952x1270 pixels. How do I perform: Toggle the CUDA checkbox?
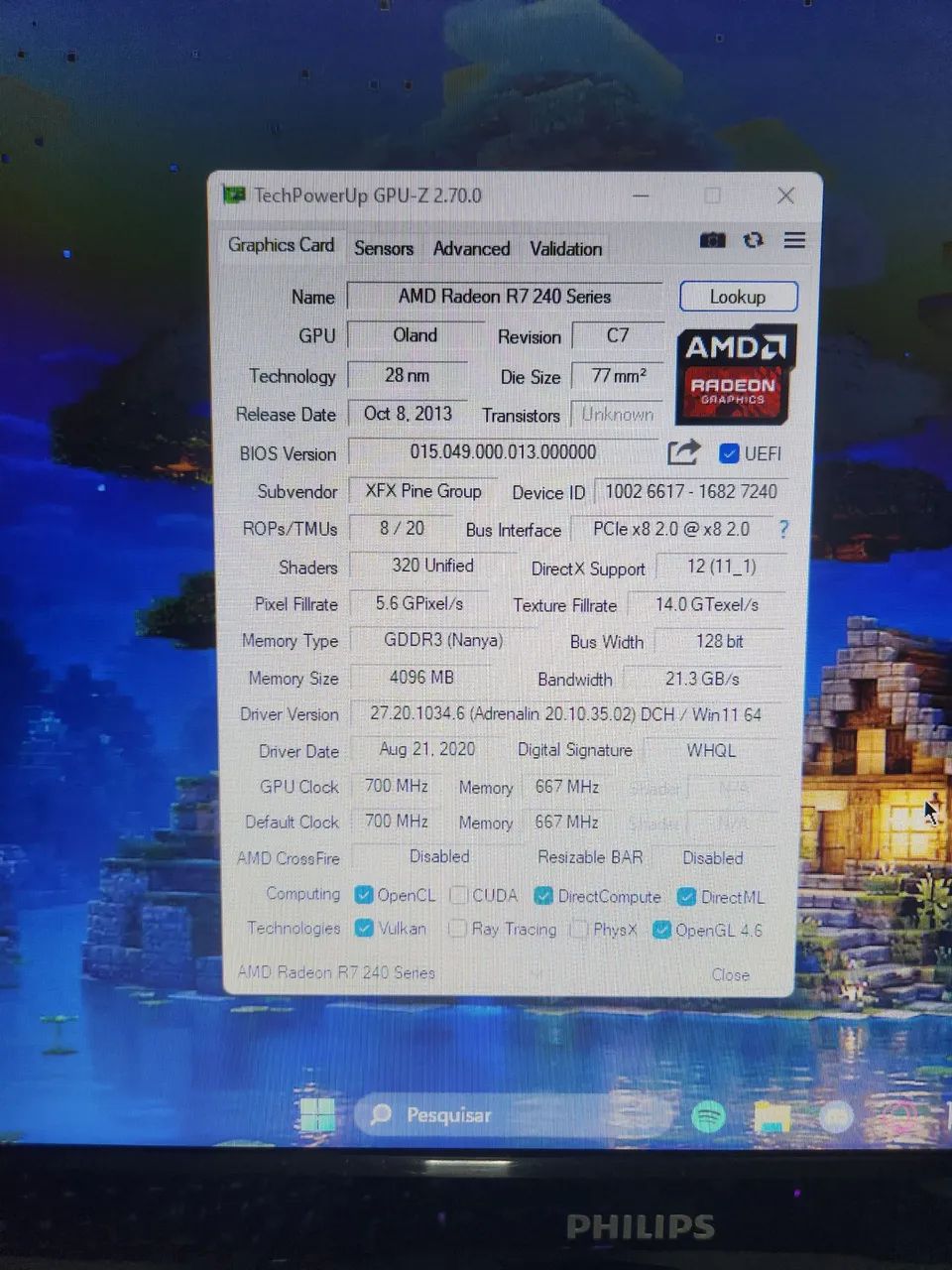coord(458,895)
